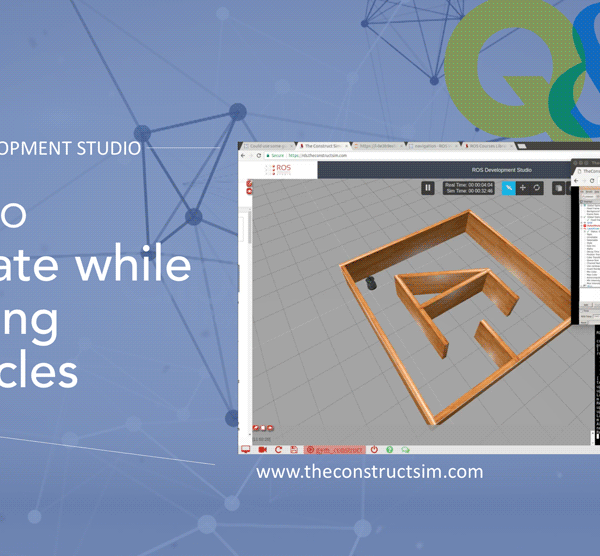Click the middle small icon above the timestamp

(x=263, y=428)
